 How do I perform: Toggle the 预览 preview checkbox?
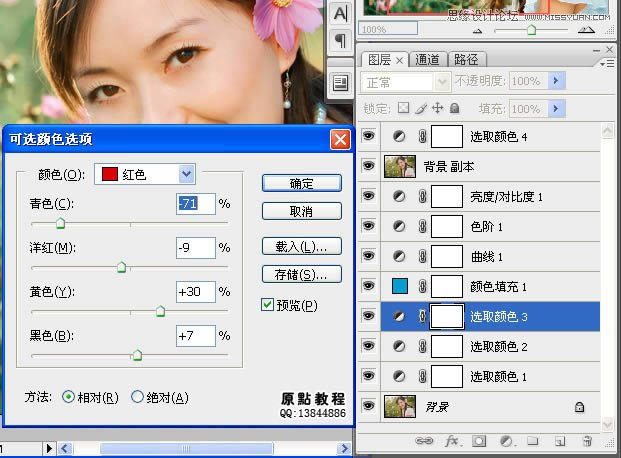point(267,305)
